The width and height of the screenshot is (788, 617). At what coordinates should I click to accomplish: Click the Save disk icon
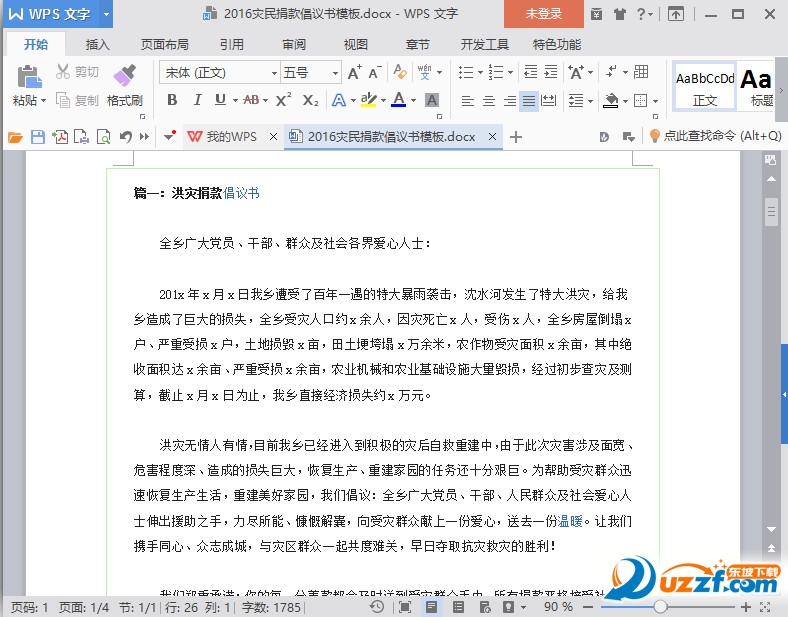click(x=38, y=137)
